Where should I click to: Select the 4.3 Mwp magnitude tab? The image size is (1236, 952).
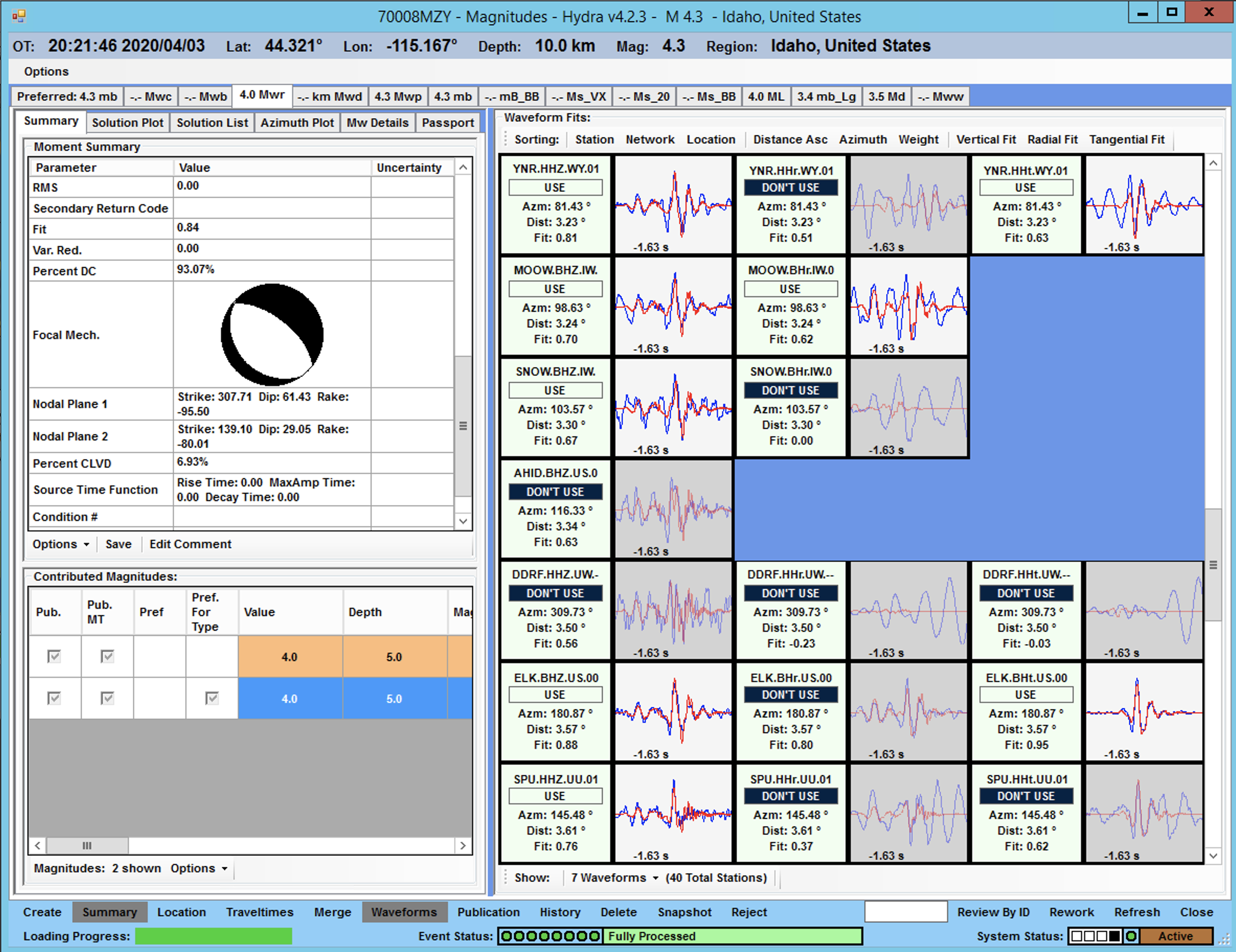(x=398, y=97)
